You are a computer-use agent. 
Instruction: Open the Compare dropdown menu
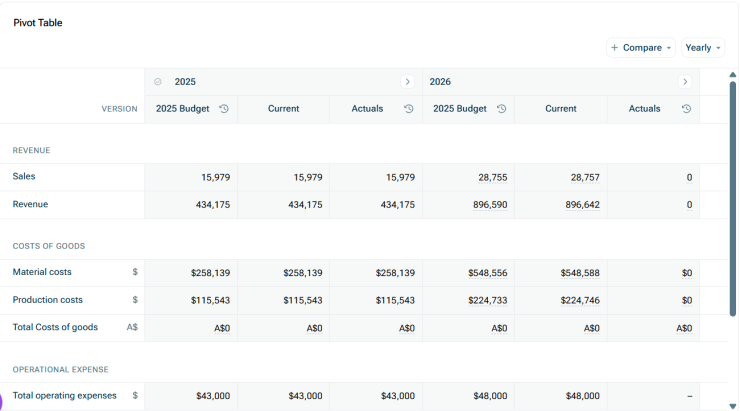pyautogui.click(x=641, y=48)
